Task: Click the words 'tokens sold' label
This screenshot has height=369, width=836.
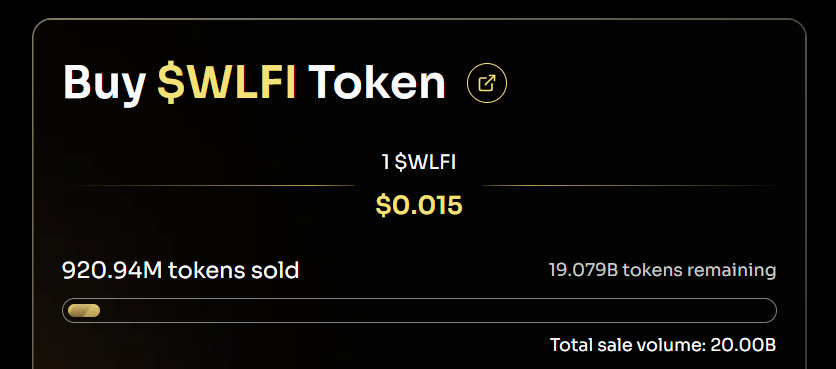Action: [x=234, y=270]
